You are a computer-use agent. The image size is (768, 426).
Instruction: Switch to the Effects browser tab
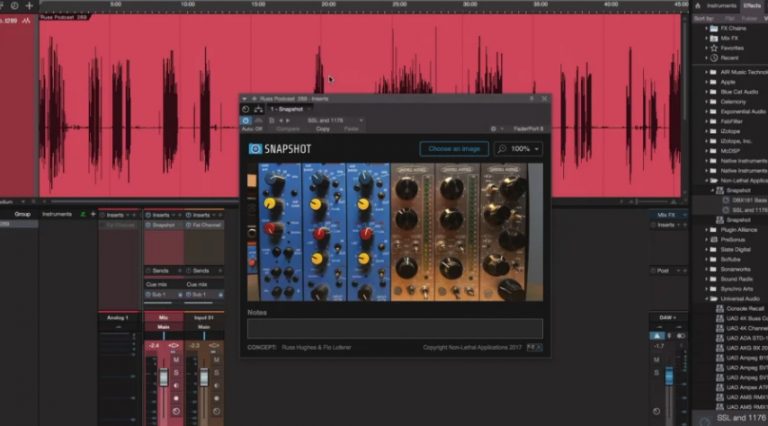[752, 6]
